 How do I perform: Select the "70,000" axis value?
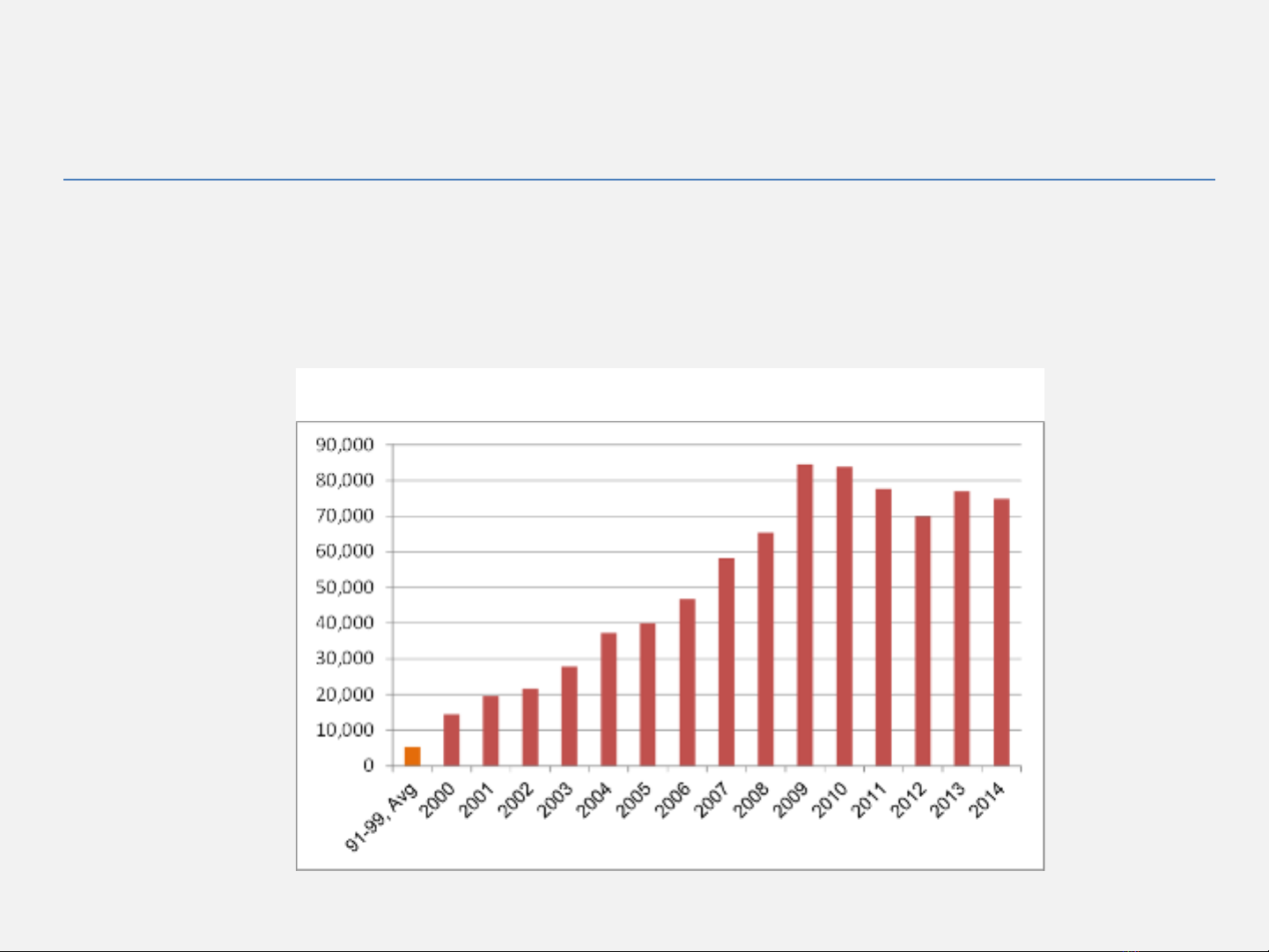(x=345, y=516)
